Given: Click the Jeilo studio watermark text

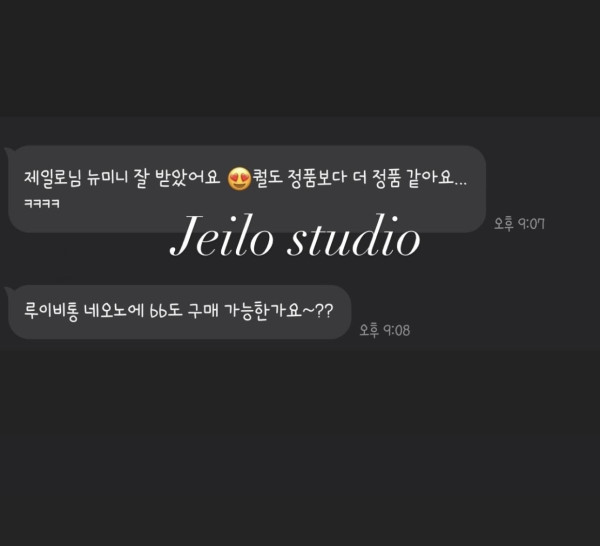Looking at the screenshot, I should pyautogui.click(x=295, y=236).
